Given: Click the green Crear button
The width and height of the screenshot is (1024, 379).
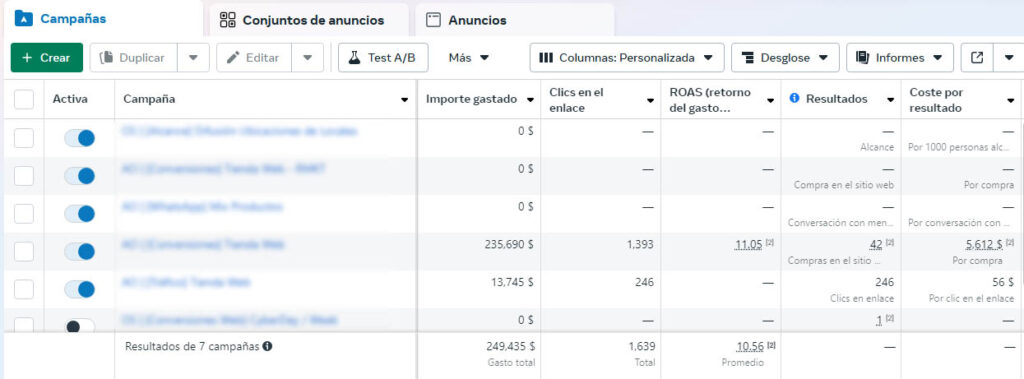Looking at the screenshot, I should [x=47, y=58].
